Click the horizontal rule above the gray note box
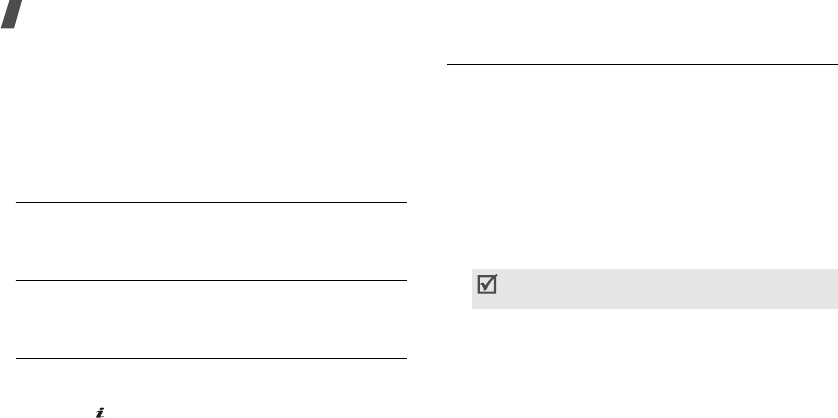The height and width of the screenshot is (418, 838). pyautogui.click(x=642, y=65)
